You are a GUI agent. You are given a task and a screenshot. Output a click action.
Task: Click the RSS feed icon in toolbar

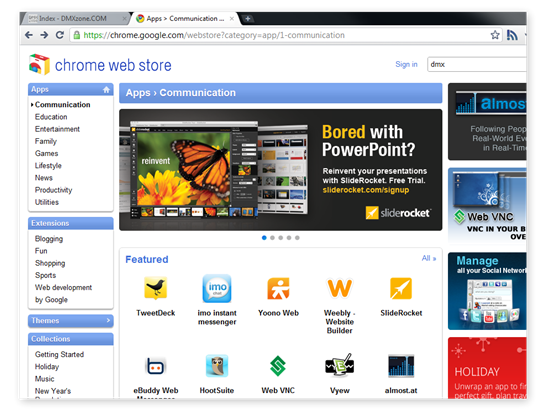pos(512,35)
